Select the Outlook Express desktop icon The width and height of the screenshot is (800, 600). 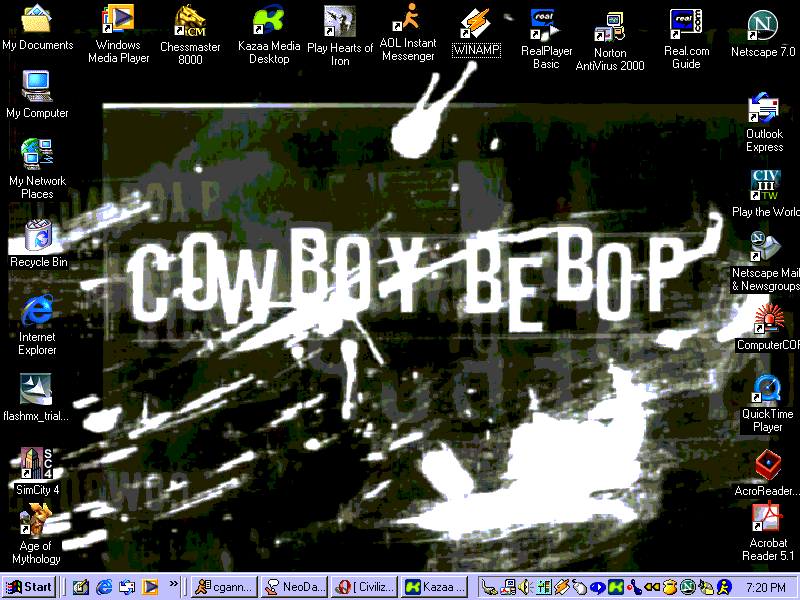coord(764,122)
